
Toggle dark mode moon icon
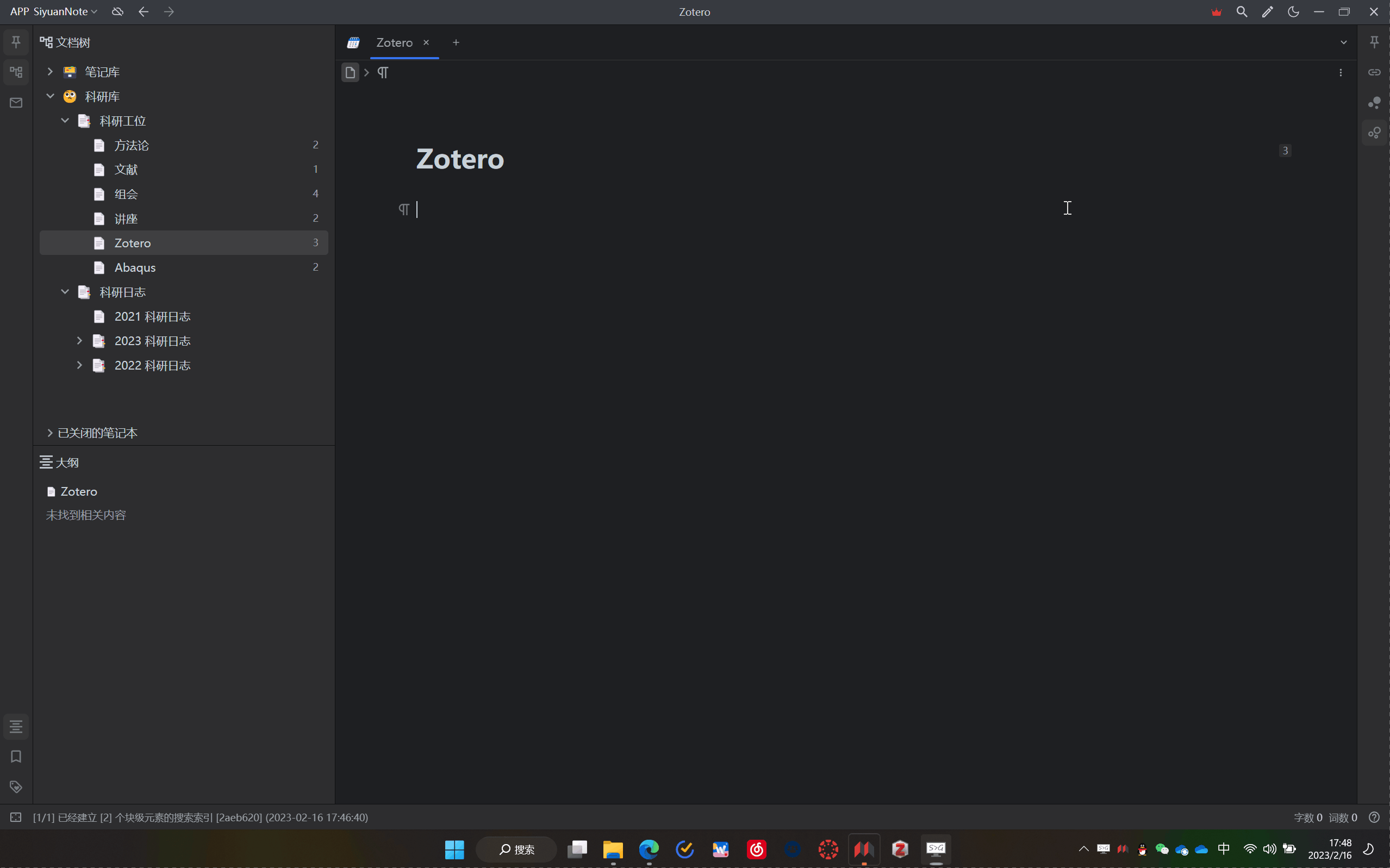1293,12
